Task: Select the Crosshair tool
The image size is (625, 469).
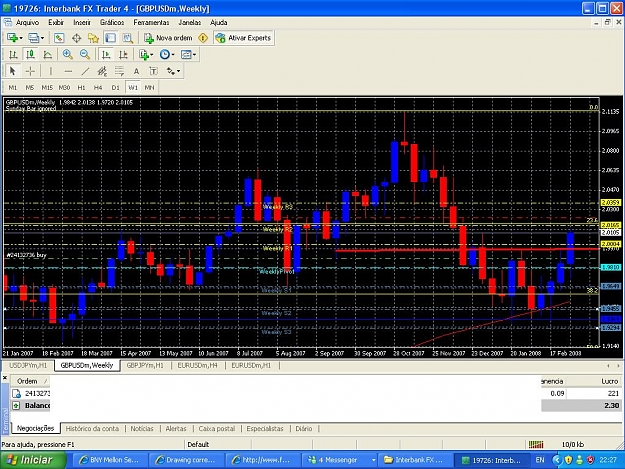Action: point(30,71)
